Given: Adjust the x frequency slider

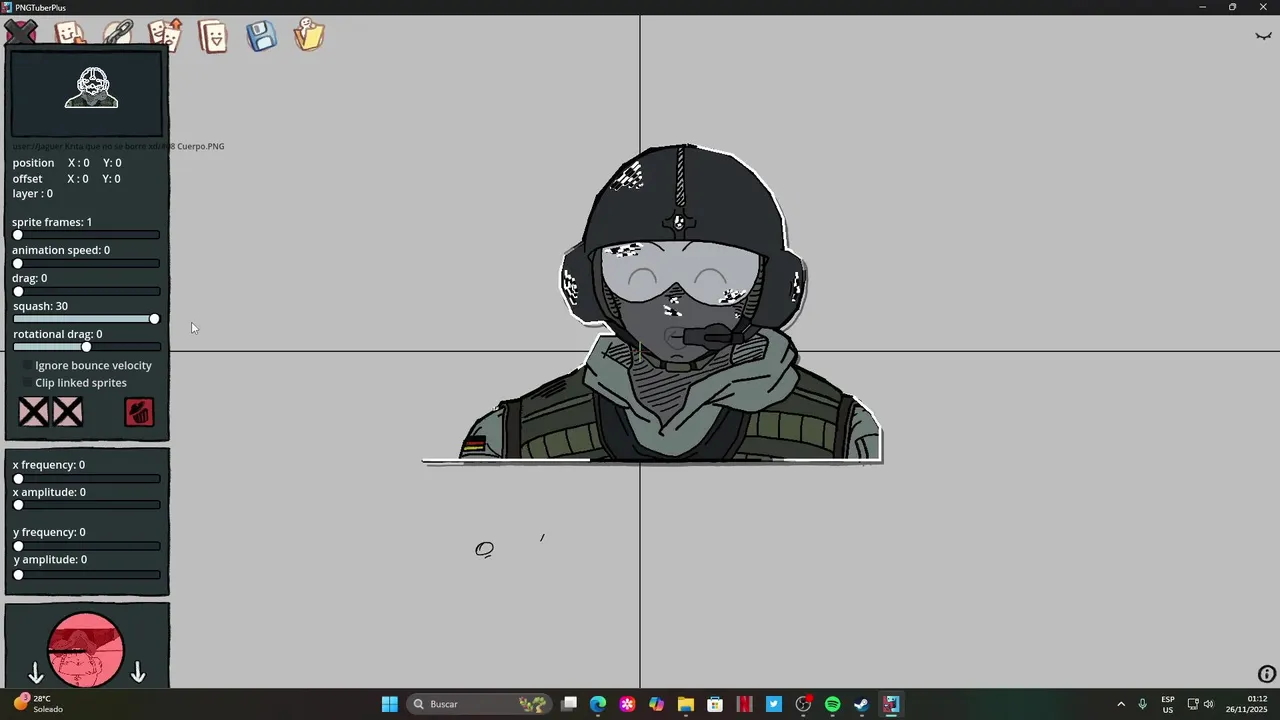Looking at the screenshot, I should click(x=86, y=478).
